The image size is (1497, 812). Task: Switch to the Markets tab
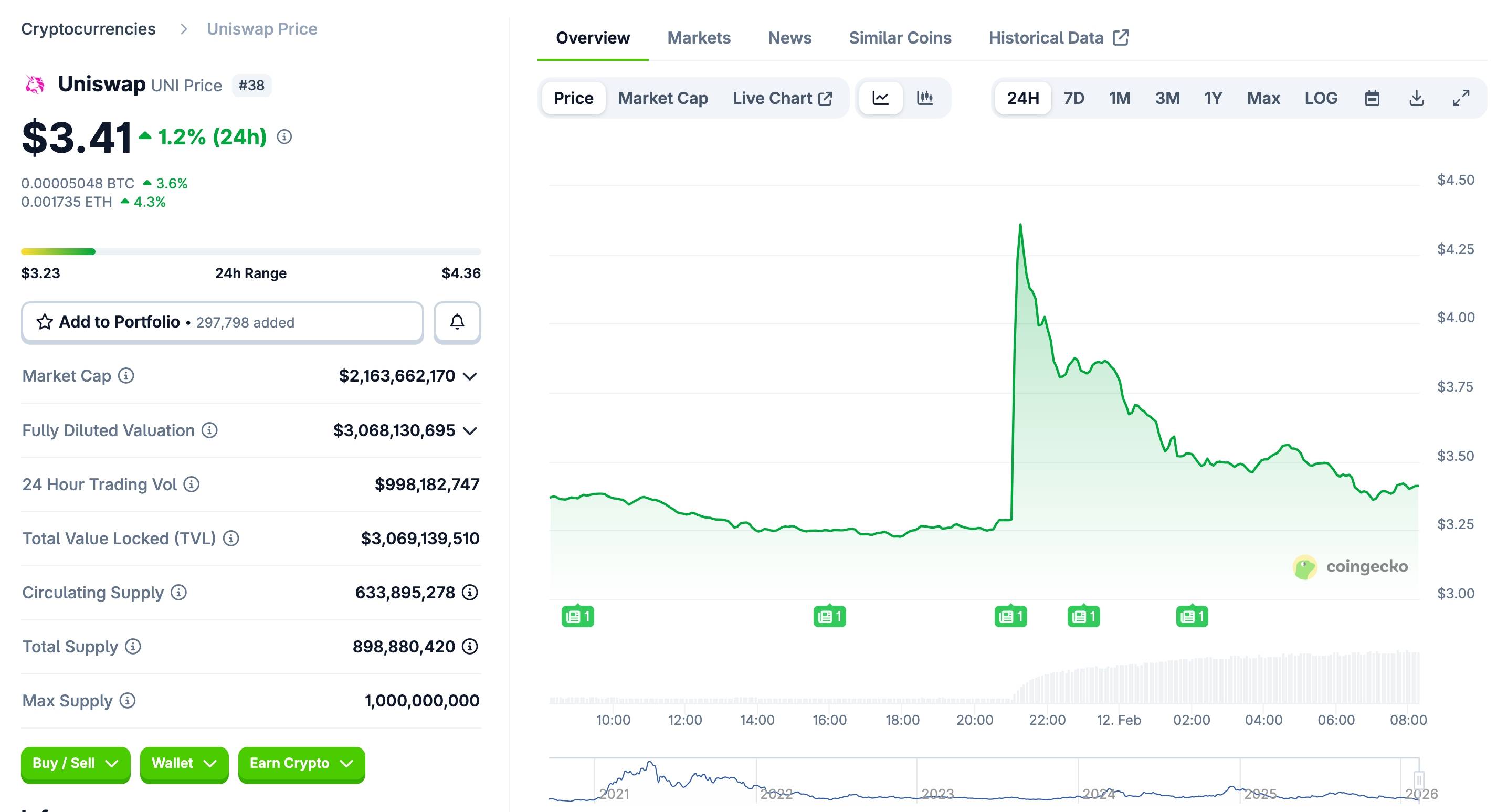click(x=699, y=37)
